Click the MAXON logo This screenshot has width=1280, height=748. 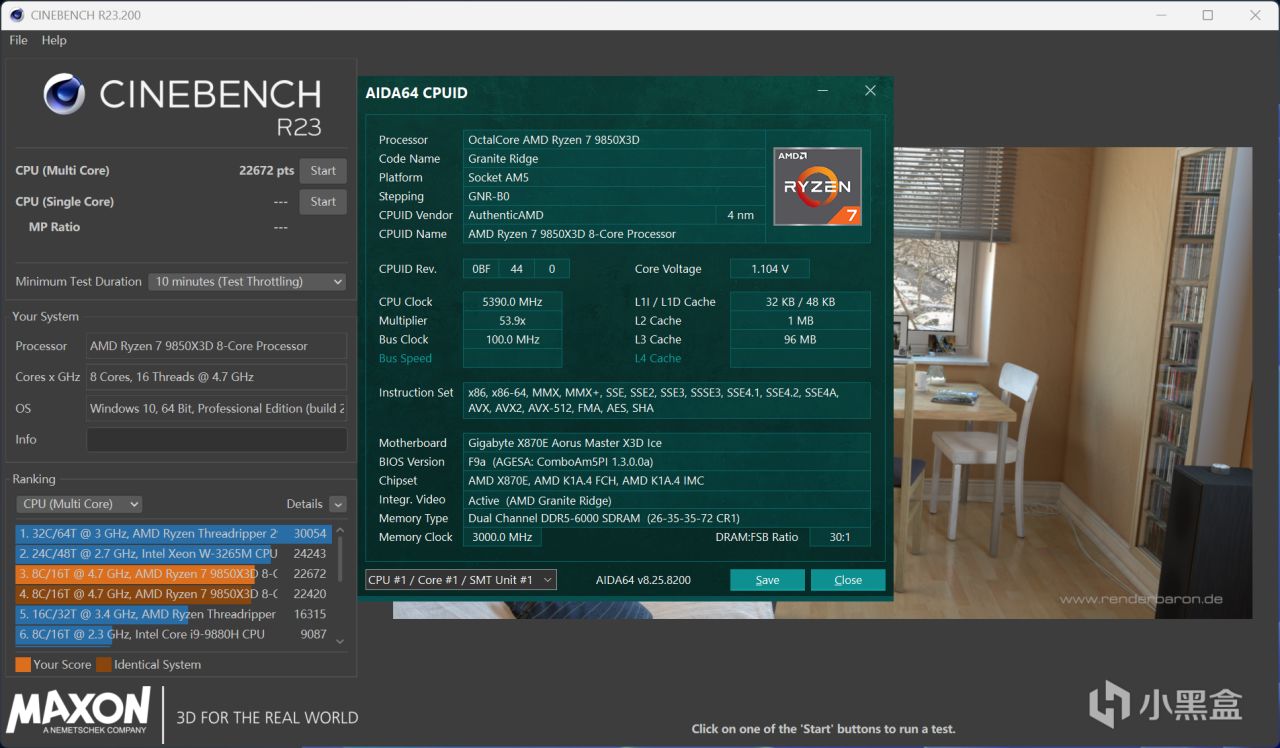click(x=79, y=711)
